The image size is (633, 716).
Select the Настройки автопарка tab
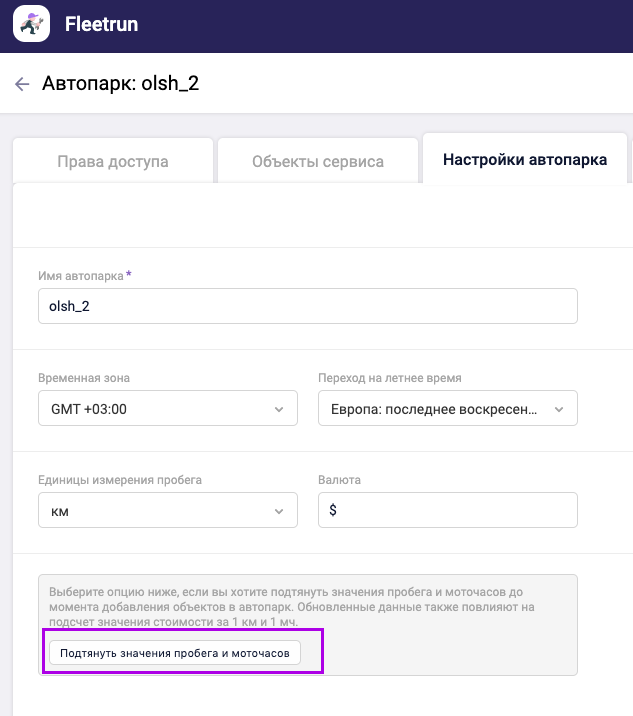[x=525, y=160]
